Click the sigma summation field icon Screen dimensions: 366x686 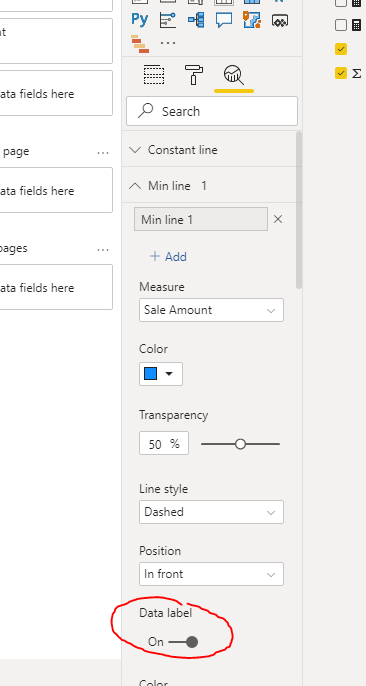(x=356, y=73)
